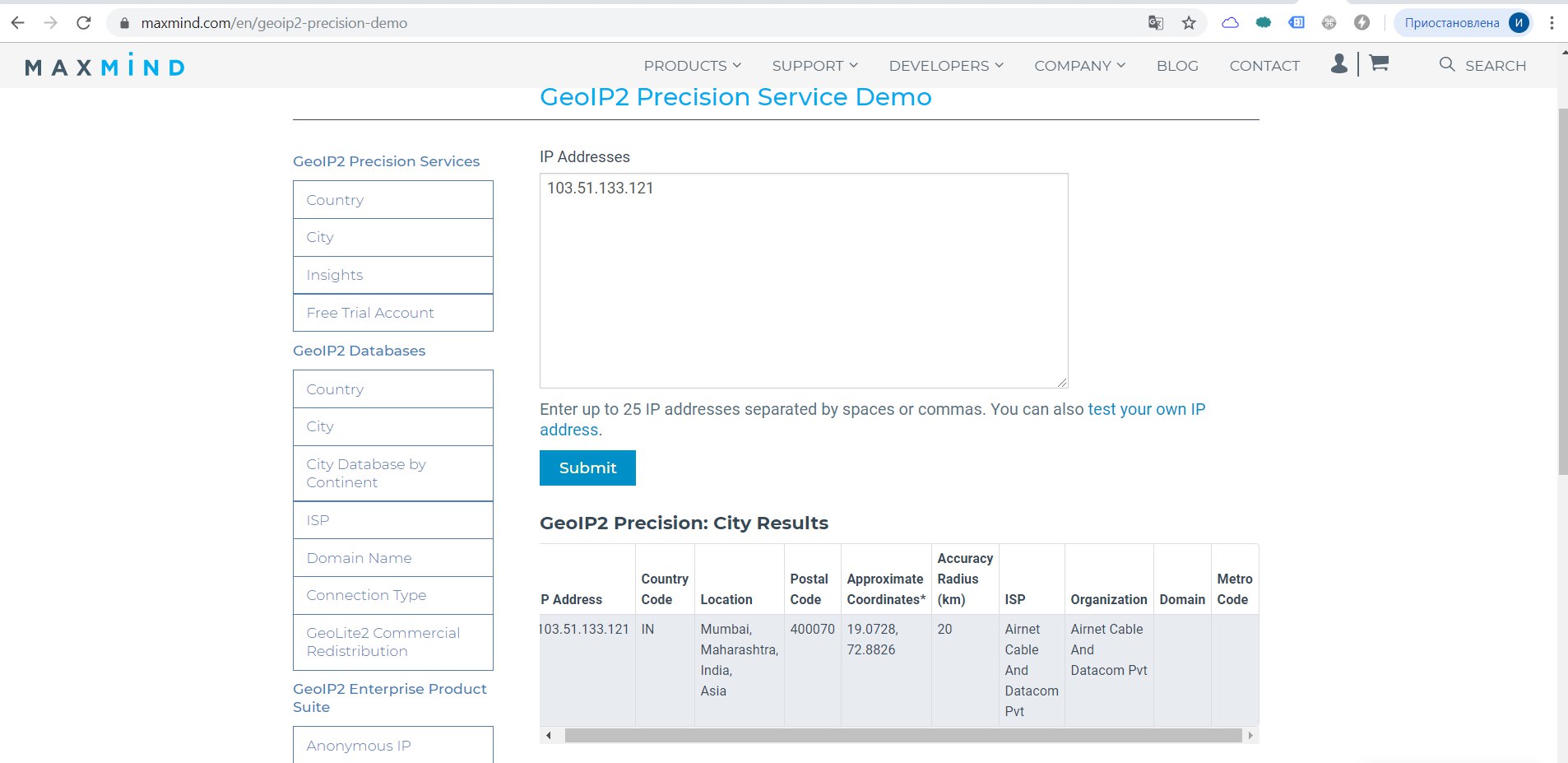
Task: Open the teal extension icon
Action: 1264,23
